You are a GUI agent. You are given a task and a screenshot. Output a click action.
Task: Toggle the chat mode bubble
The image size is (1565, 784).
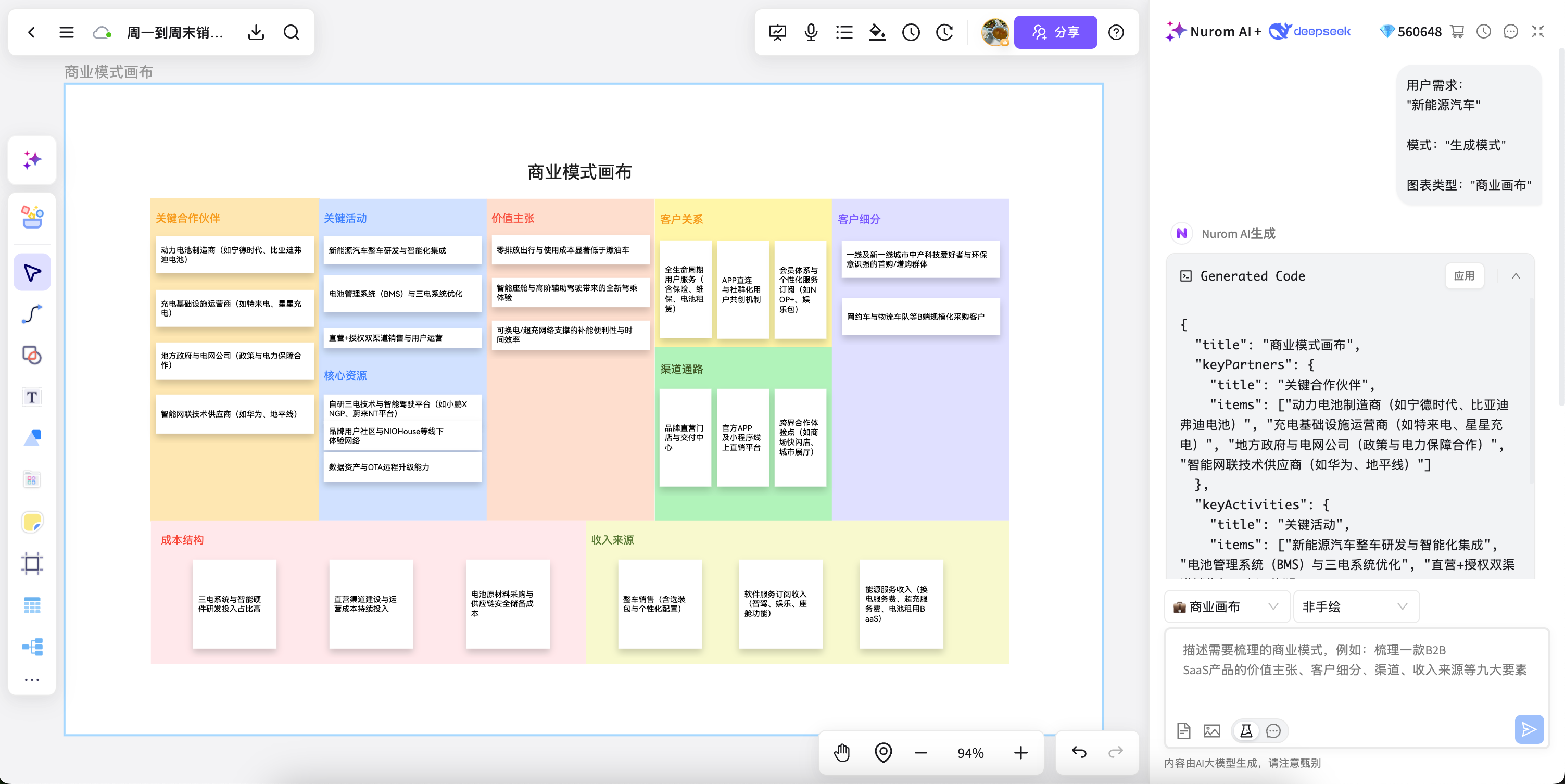[1273, 730]
